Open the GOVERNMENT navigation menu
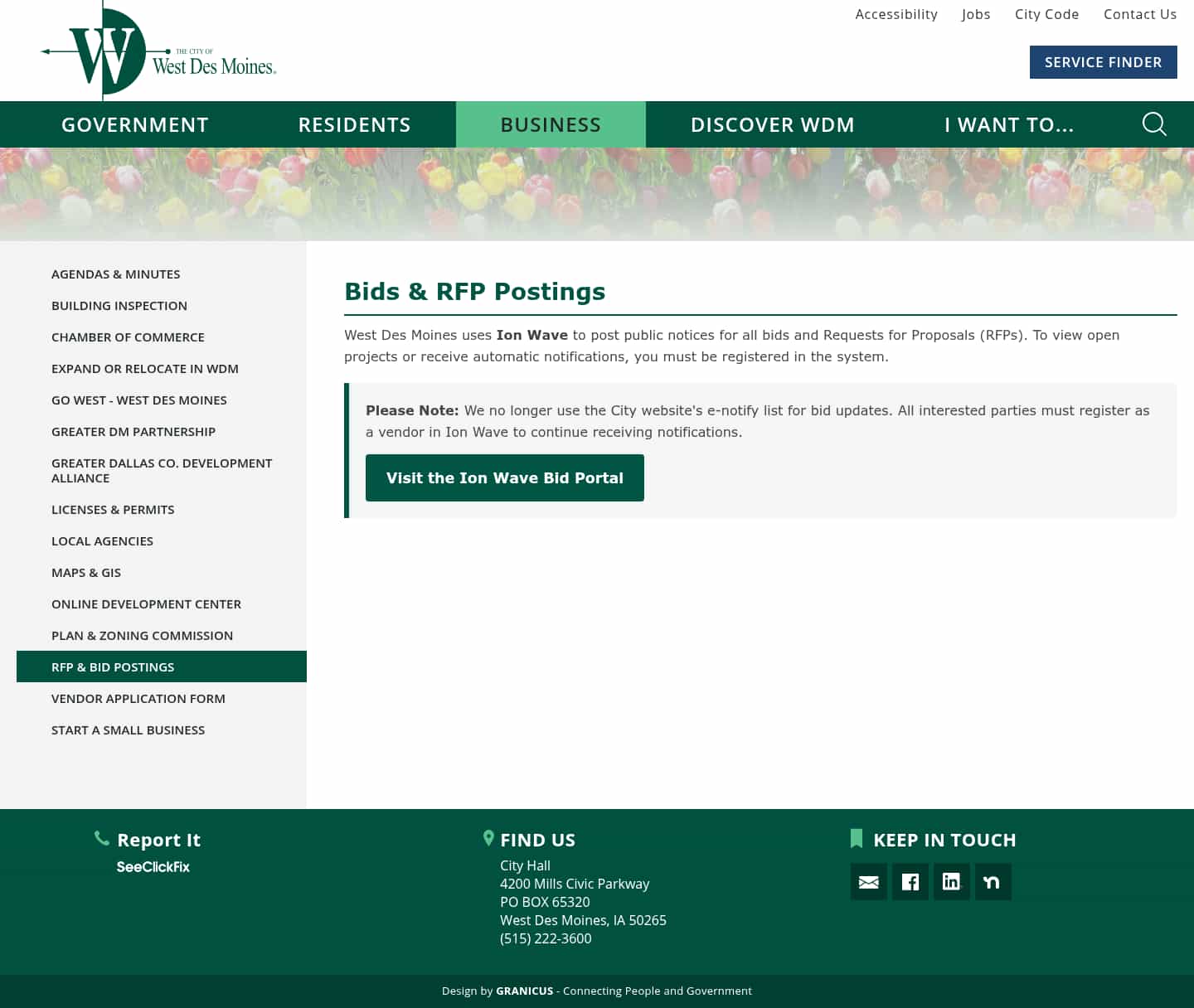Screen dimensions: 1194x1008 (134, 124)
